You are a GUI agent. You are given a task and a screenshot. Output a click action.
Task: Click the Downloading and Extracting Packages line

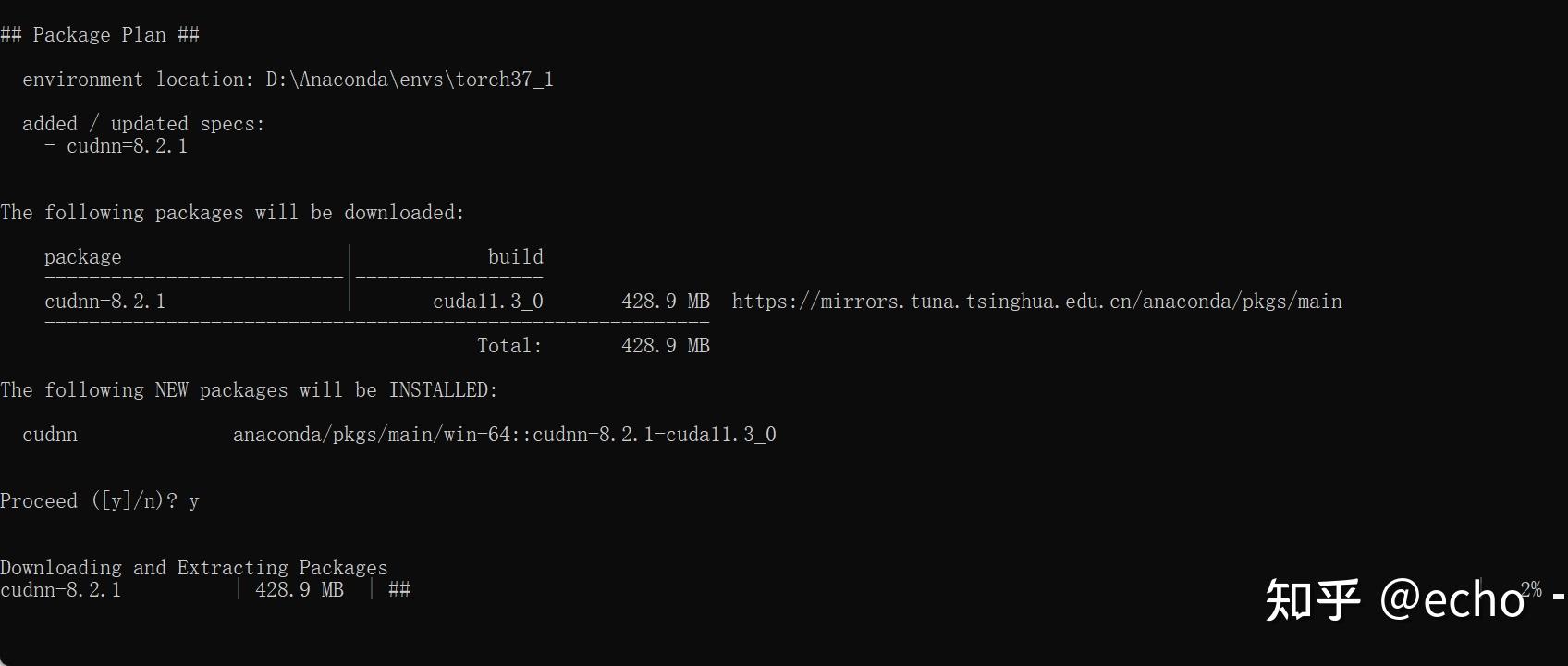(194, 568)
